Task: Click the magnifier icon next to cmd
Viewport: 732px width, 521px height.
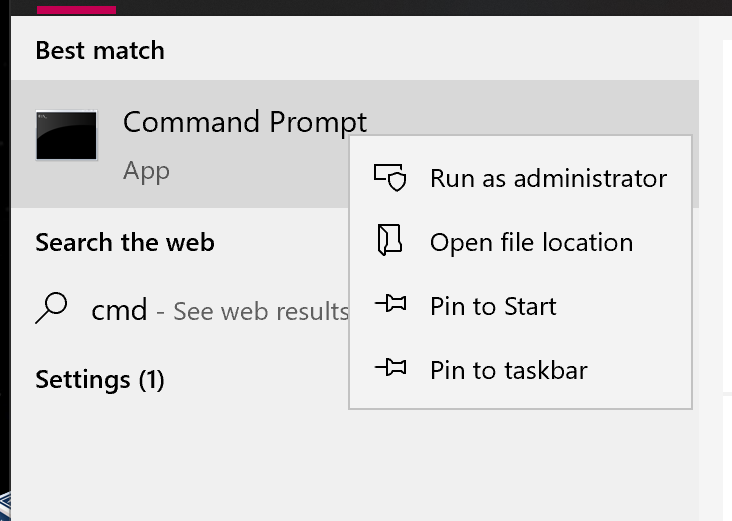Action: pyautogui.click(x=51, y=309)
